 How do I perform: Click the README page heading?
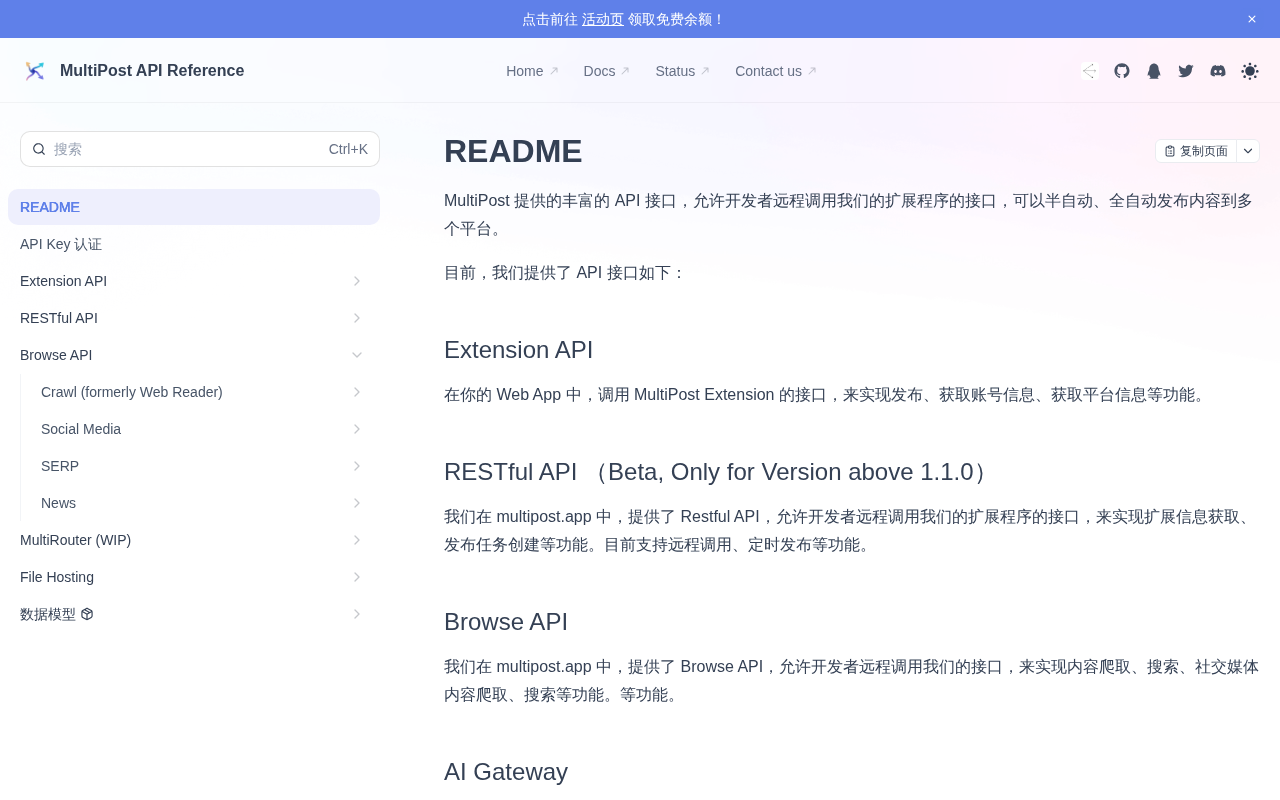pyautogui.click(x=513, y=151)
